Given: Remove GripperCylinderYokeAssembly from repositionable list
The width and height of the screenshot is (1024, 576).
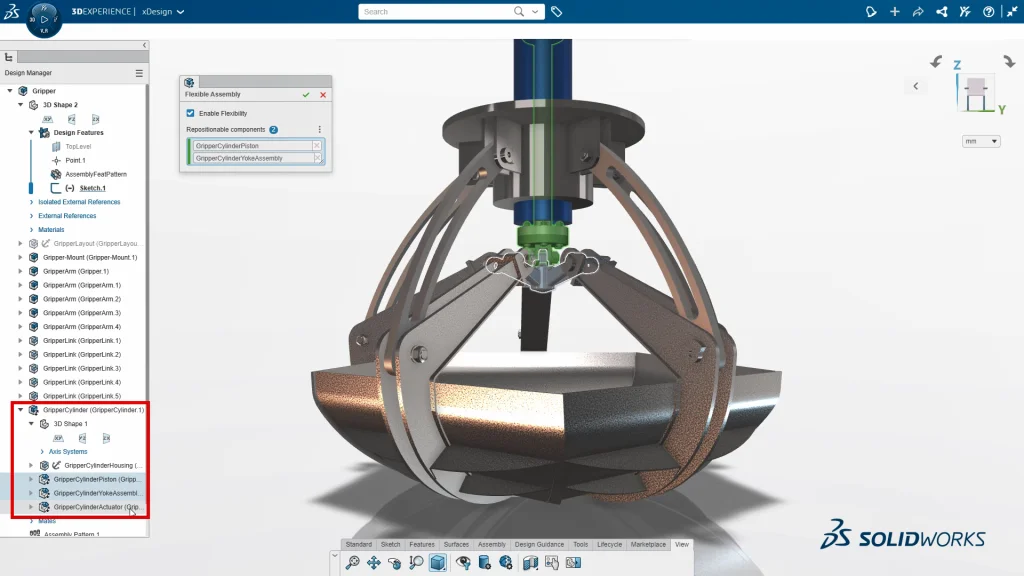Looking at the screenshot, I should pos(317,158).
